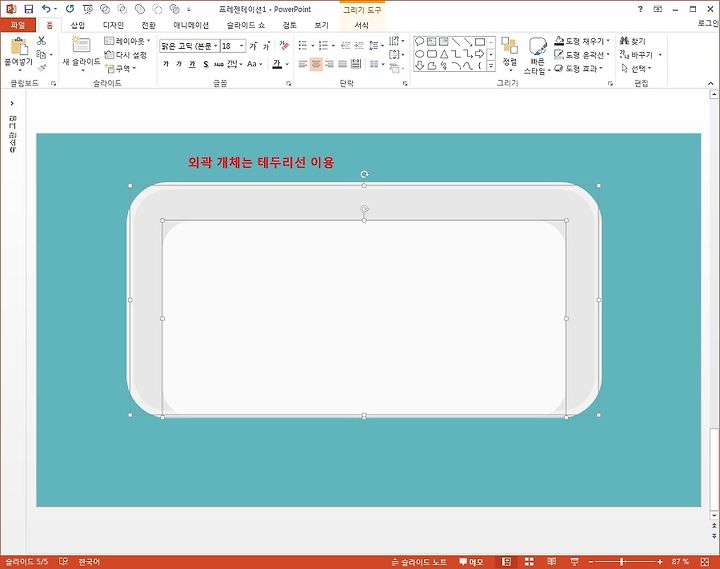Click the Slide Notes (슬라이드 노트) button

pyautogui.click(x=419, y=562)
